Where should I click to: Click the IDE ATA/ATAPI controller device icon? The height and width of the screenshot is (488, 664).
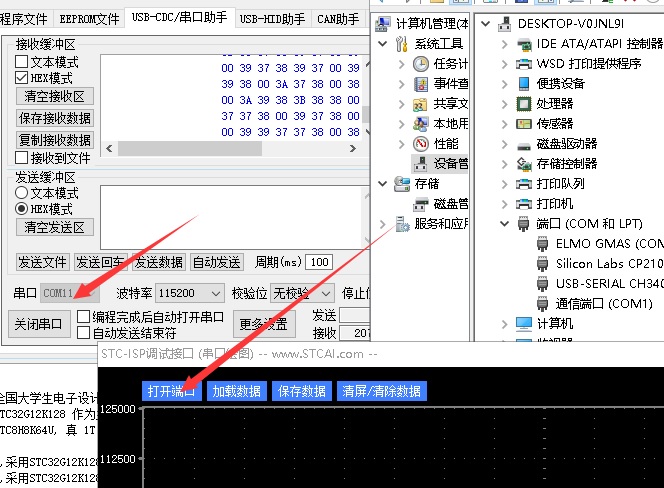point(524,44)
